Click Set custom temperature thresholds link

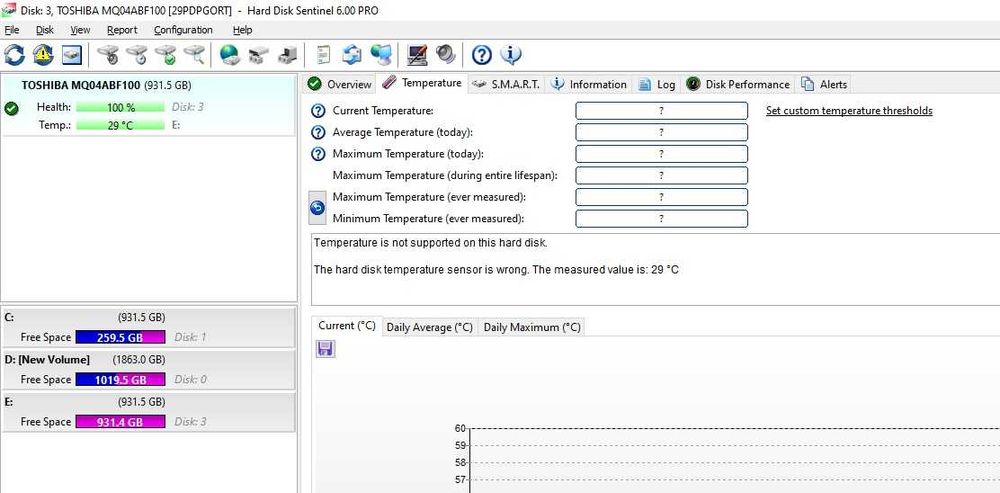[849, 111]
